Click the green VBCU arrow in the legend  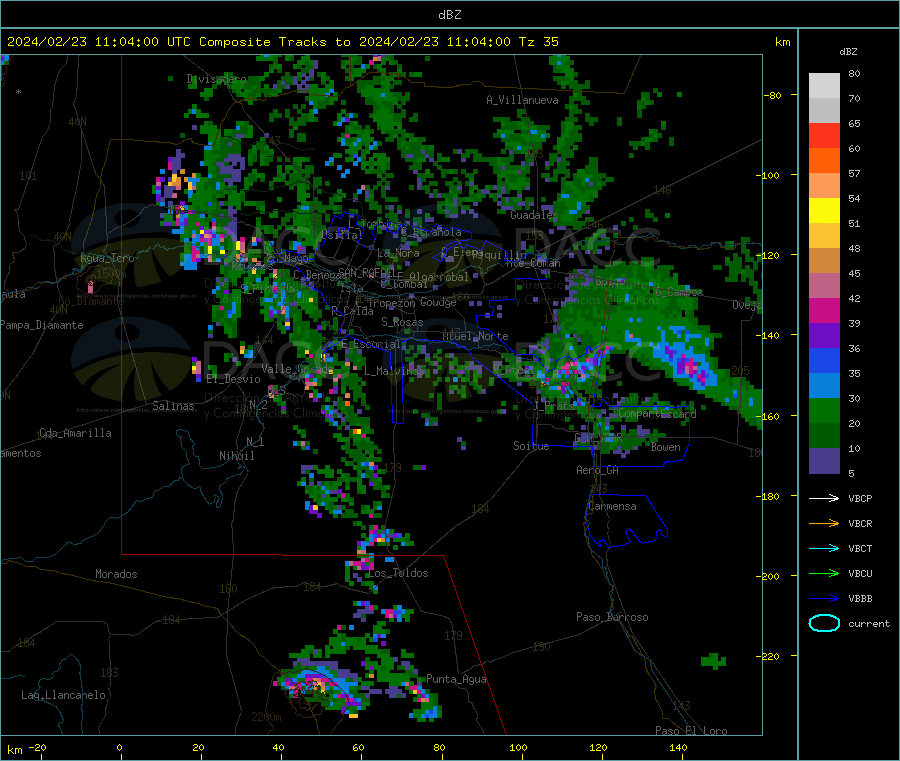pyautogui.click(x=824, y=573)
